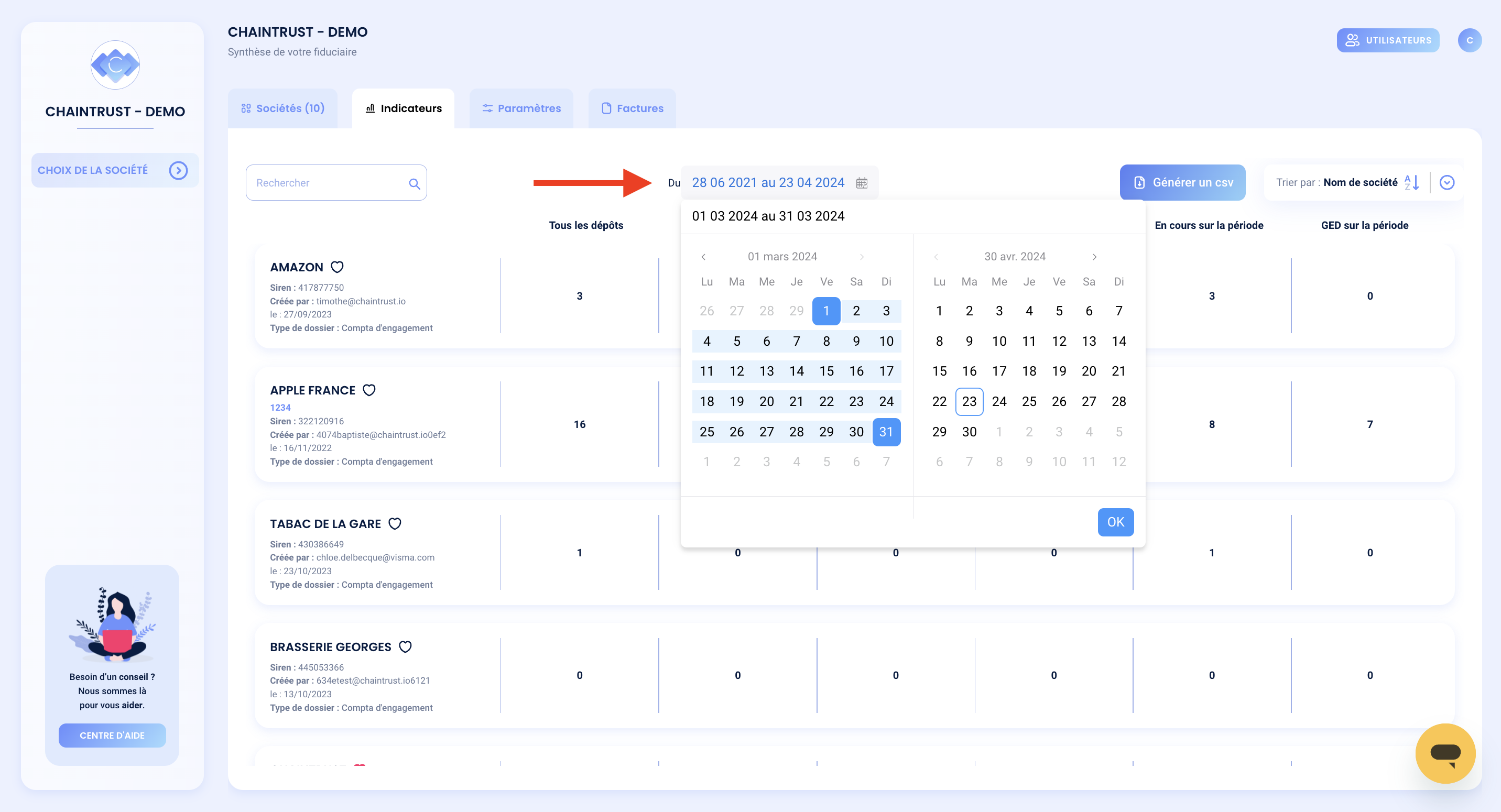Favorite the BRASSERIE GEORGES heart

click(405, 646)
